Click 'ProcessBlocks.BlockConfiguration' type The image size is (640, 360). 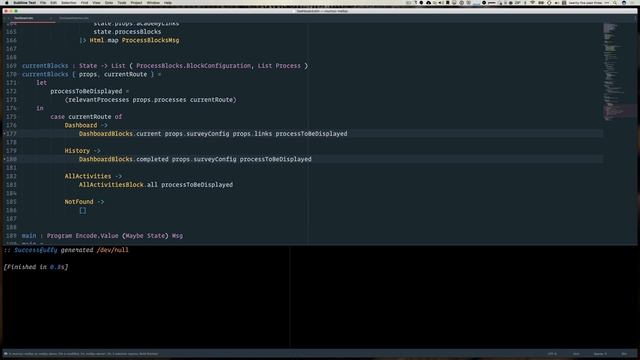(x=193, y=66)
